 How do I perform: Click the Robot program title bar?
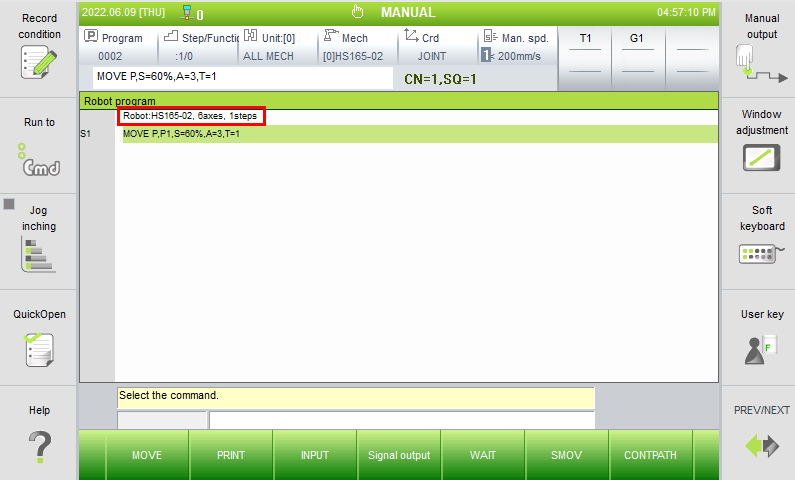(x=399, y=101)
